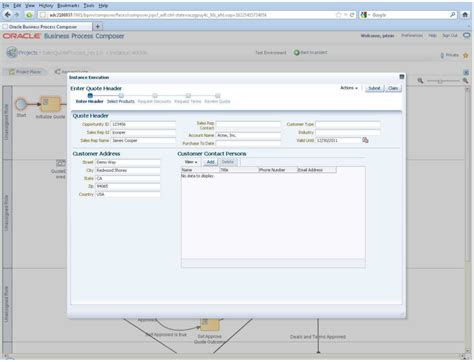Click the Private lock icon
Image resolution: width=474 pixels, height=362 pixels.
coord(442,55)
